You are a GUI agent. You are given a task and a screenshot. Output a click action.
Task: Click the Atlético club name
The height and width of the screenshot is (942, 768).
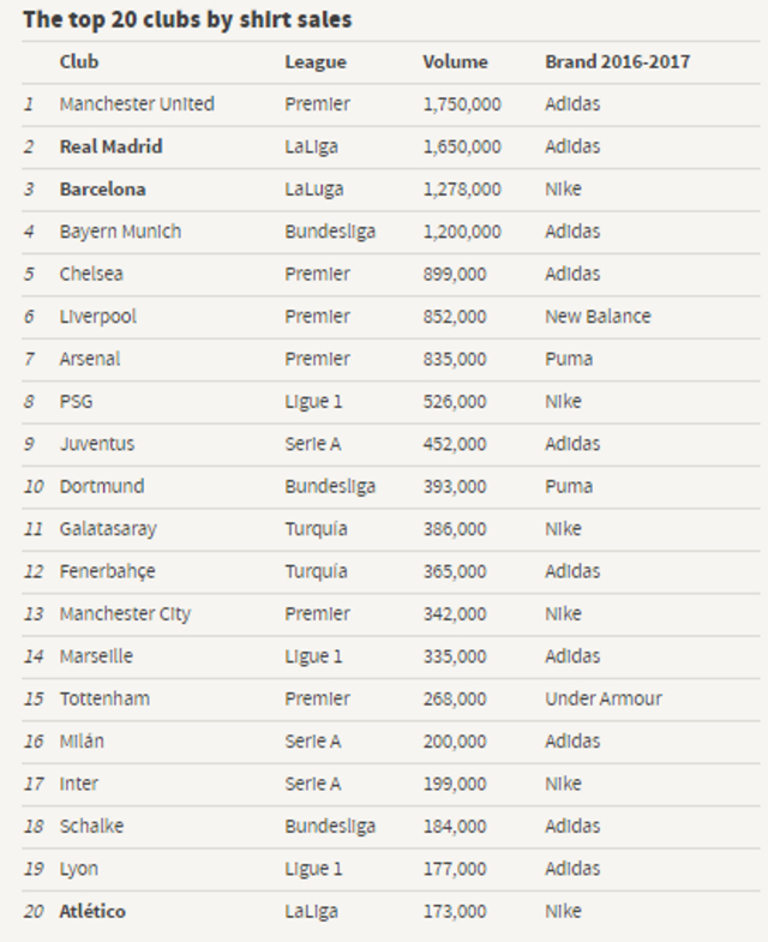click(x=92, y=911)
